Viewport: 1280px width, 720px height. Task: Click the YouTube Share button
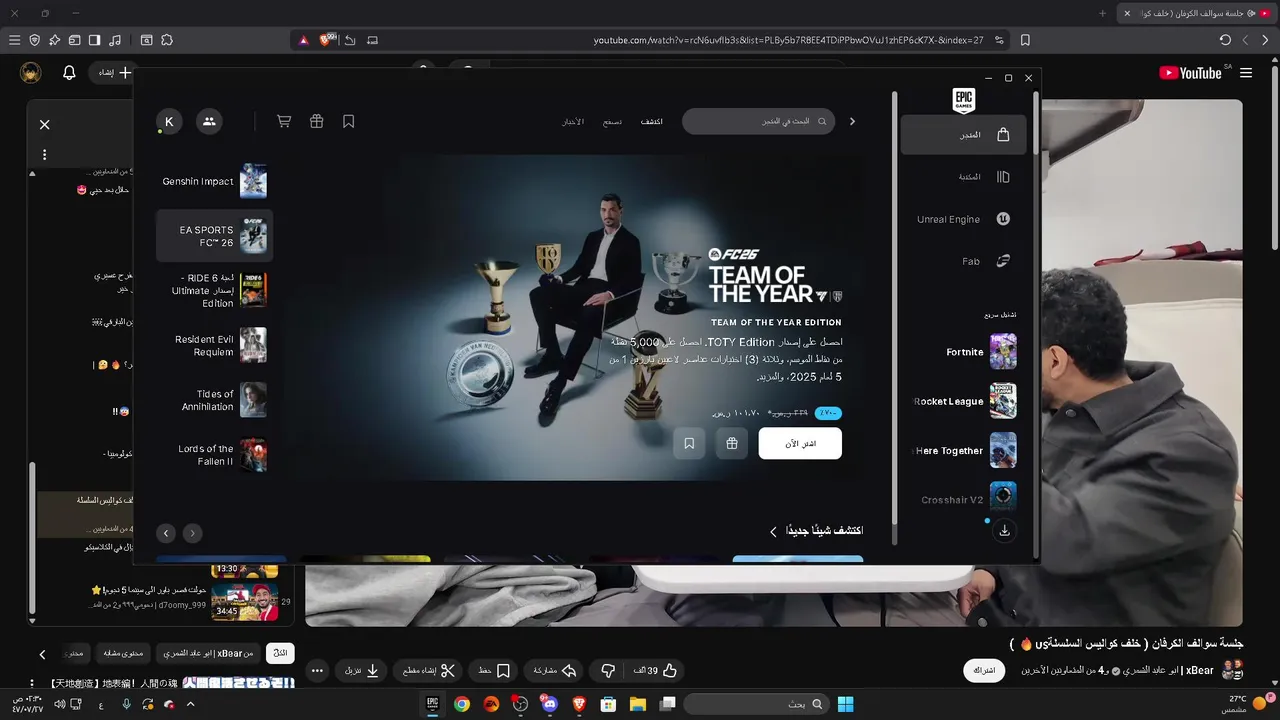(555, 670)
